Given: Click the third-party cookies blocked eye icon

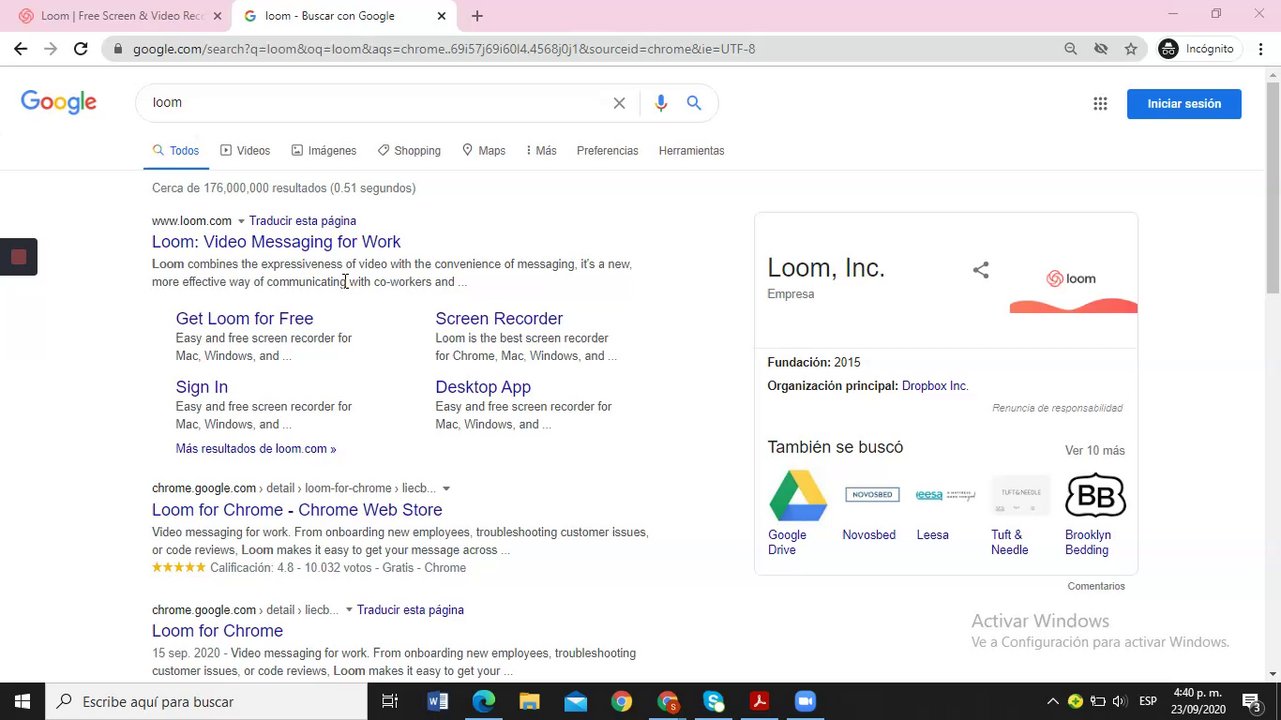Looking at the screenshot, I should click(x=1101, y=48).
